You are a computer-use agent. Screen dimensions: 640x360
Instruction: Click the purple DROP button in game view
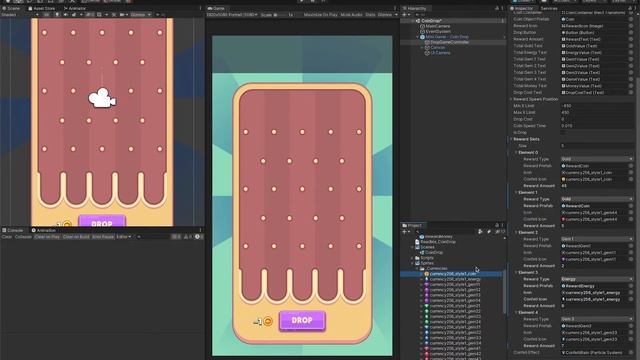coord(302,320)
